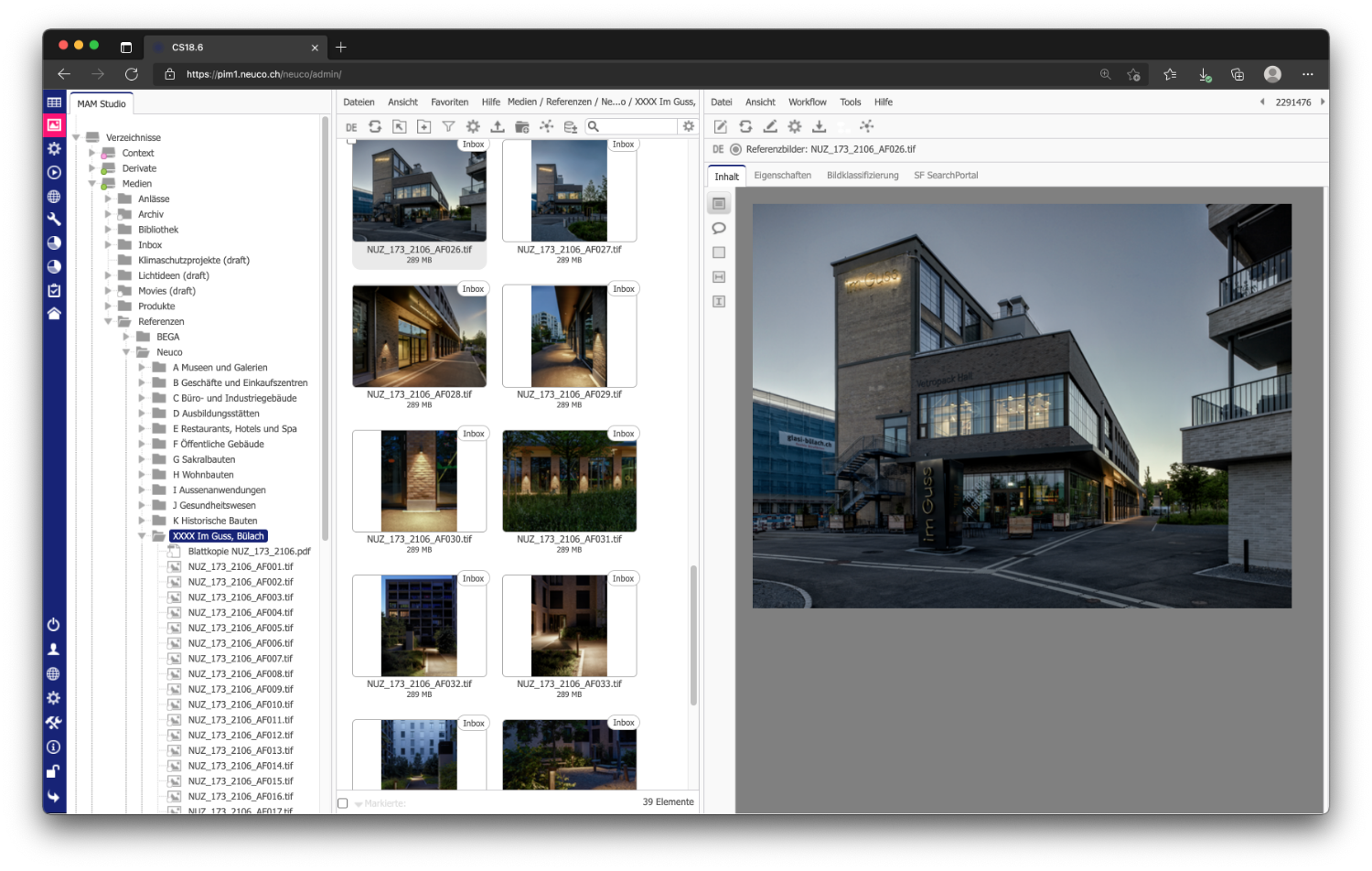Image resolution: width=1372 pixels, height=871 pixels.
Task: Tick the select-all checkbox beside Markierte
Action: (x=343, y=803)
